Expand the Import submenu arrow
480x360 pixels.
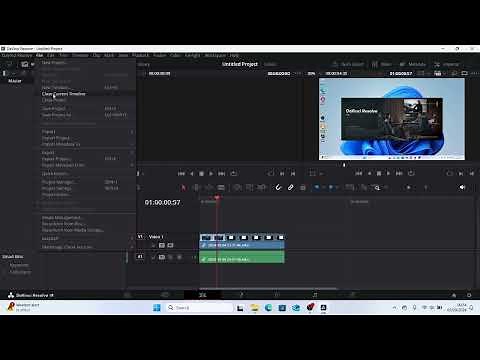point(132,132)
